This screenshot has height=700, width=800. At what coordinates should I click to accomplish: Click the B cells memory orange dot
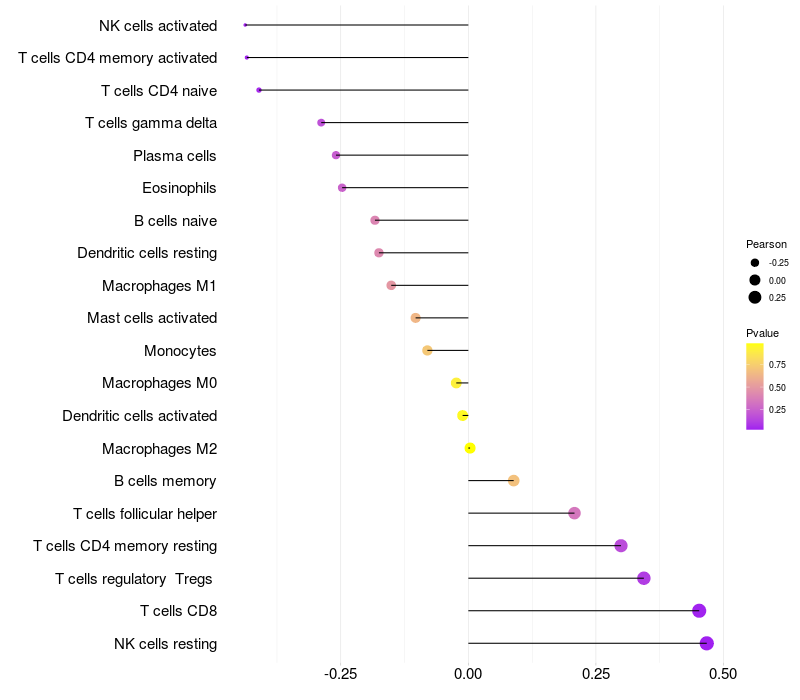click(x=514, y=481)
